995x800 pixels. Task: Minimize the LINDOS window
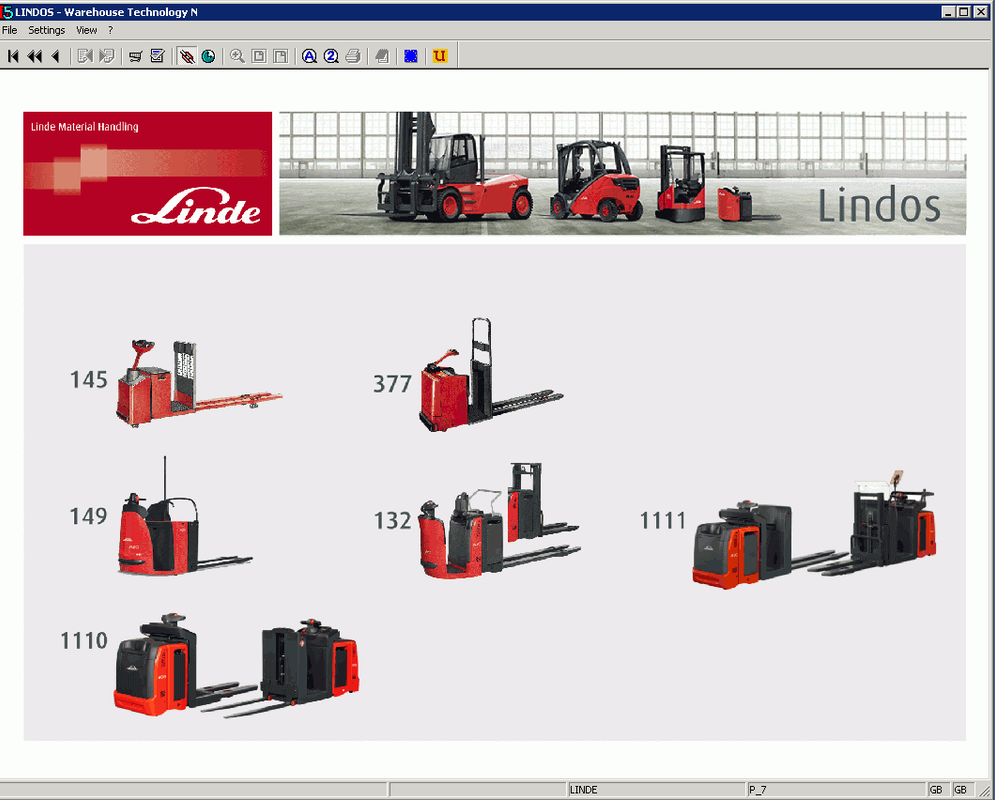pos(948,11)
